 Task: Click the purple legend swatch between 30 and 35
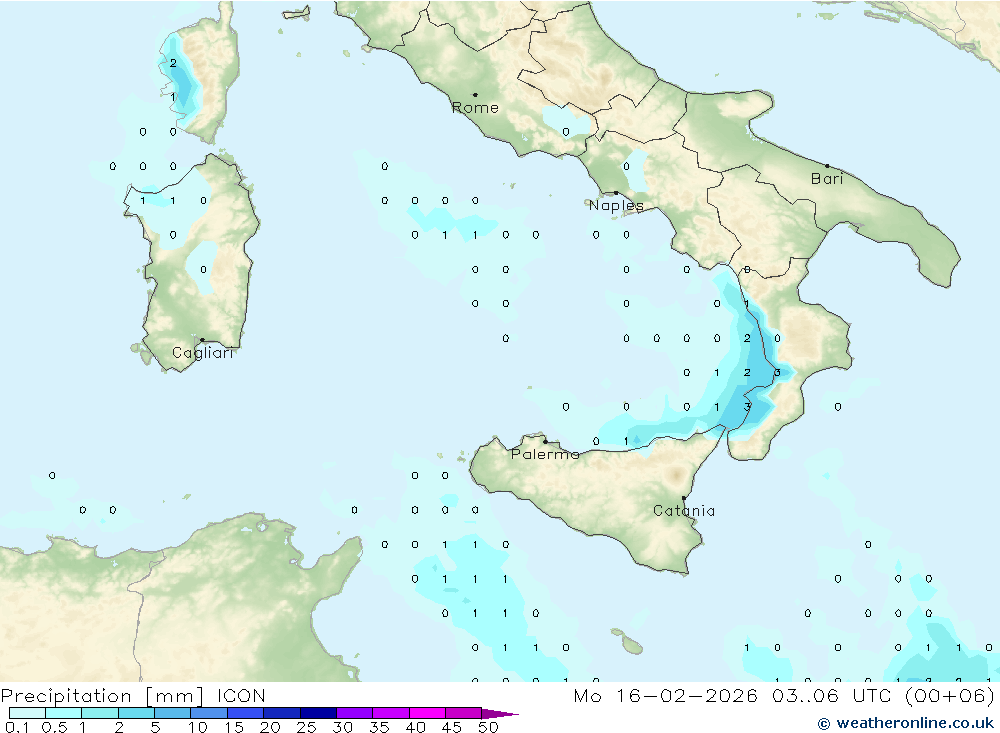pos(354,713)
